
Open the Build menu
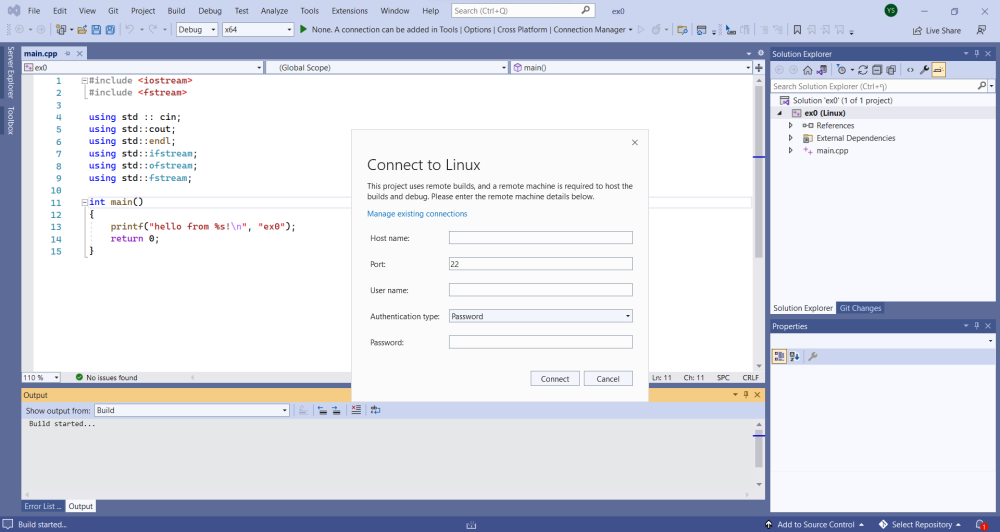coord(176,11)
